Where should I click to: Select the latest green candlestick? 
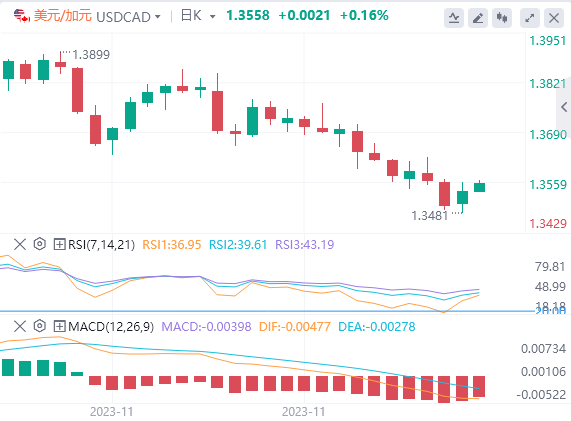tap(479, 187)
